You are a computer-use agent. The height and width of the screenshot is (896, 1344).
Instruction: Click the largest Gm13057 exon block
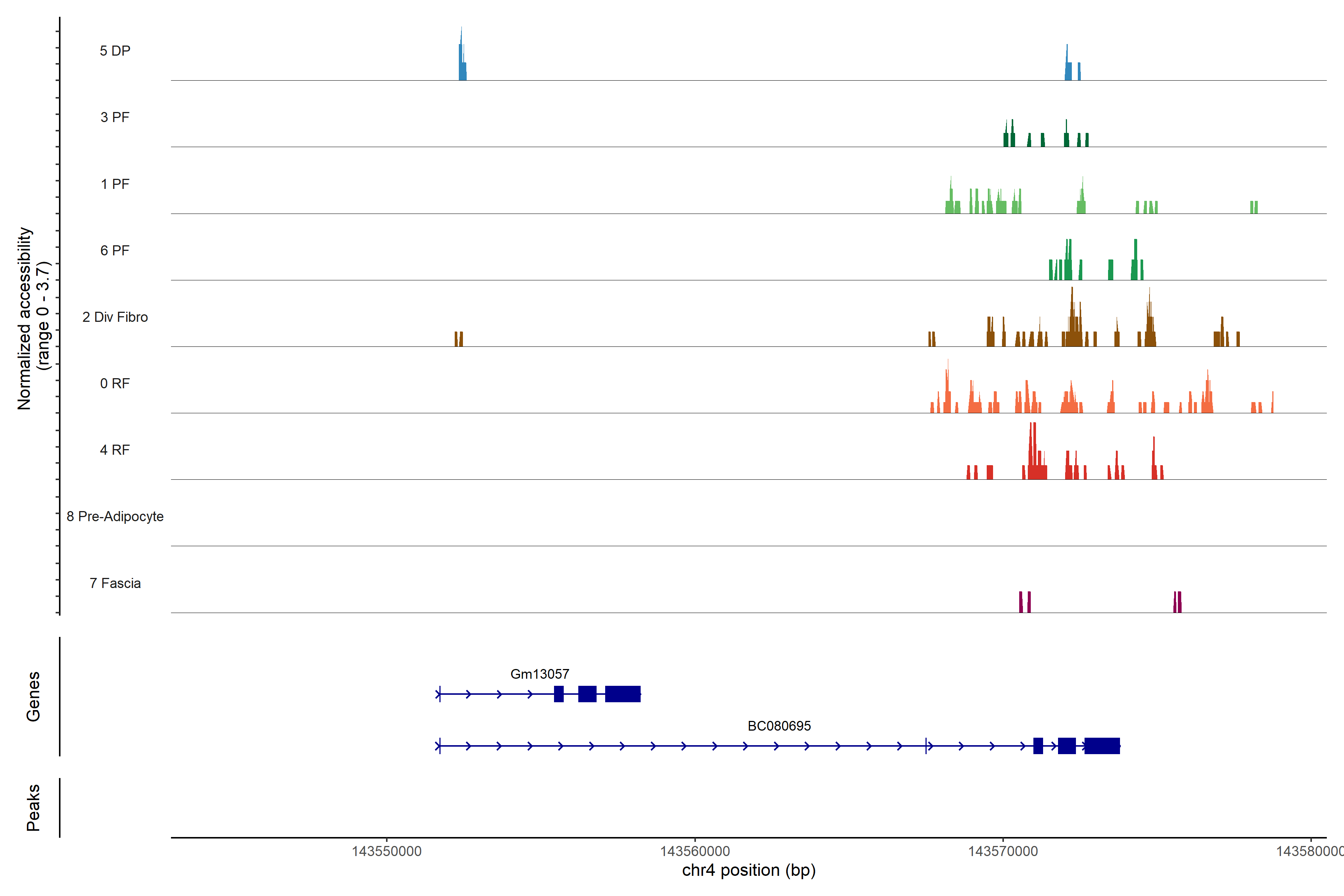coord(622,694)
